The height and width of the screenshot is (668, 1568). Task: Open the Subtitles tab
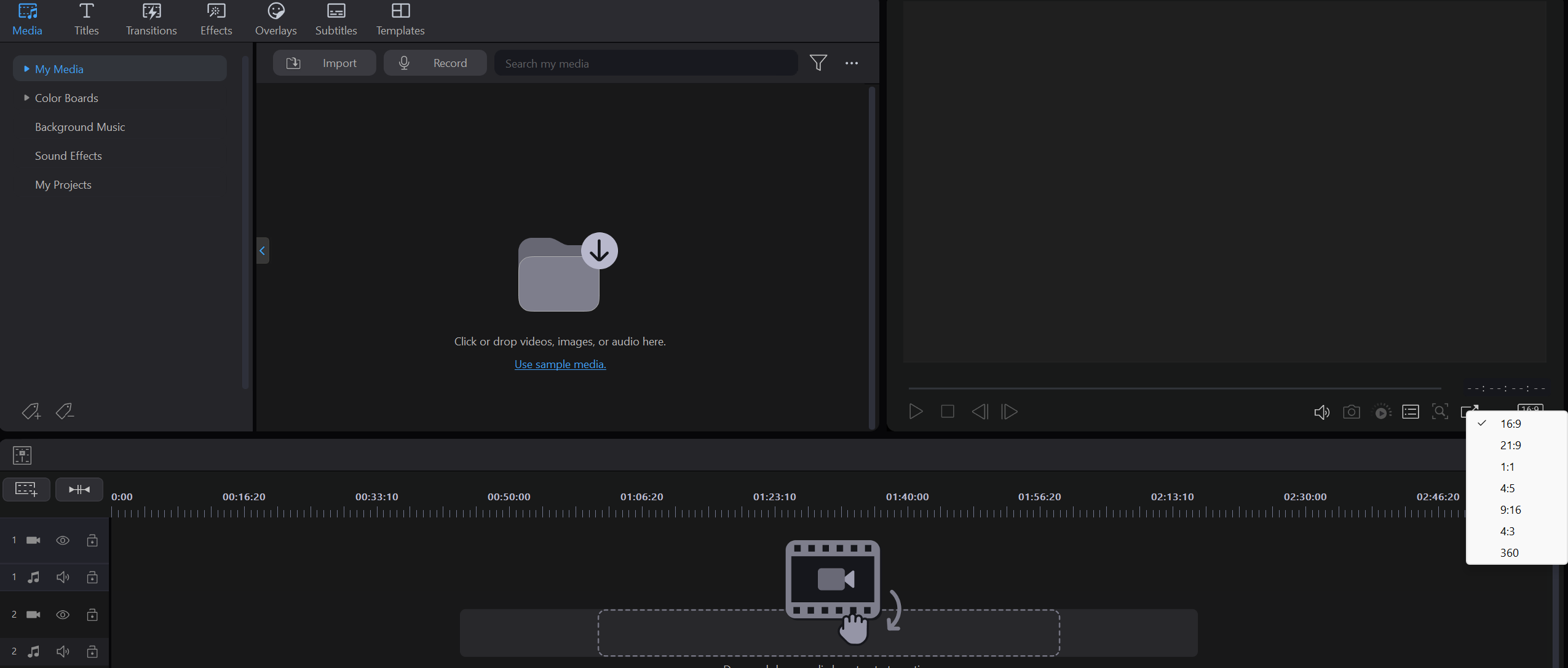pos(336,20)
